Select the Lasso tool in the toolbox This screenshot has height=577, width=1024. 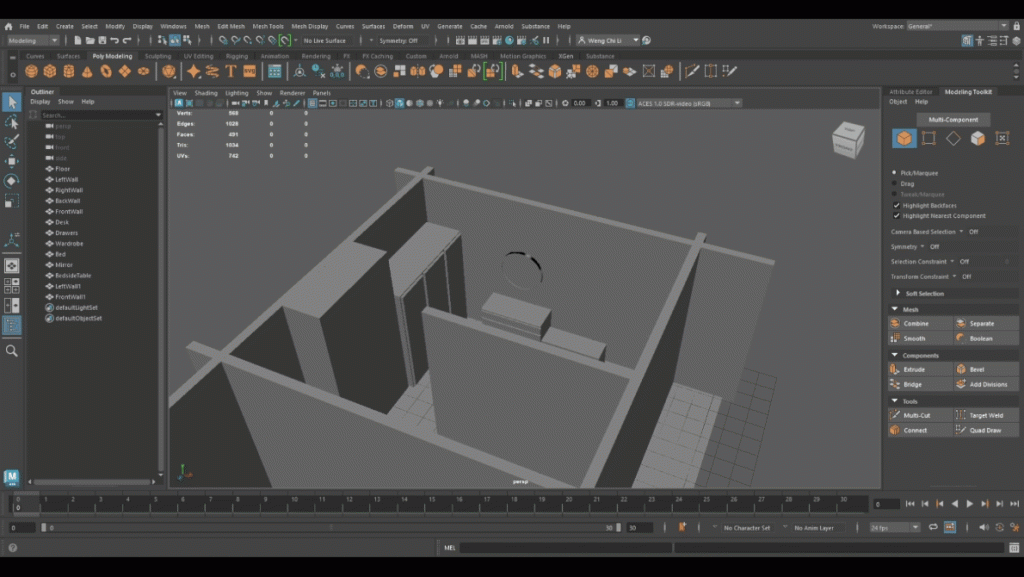12,122
